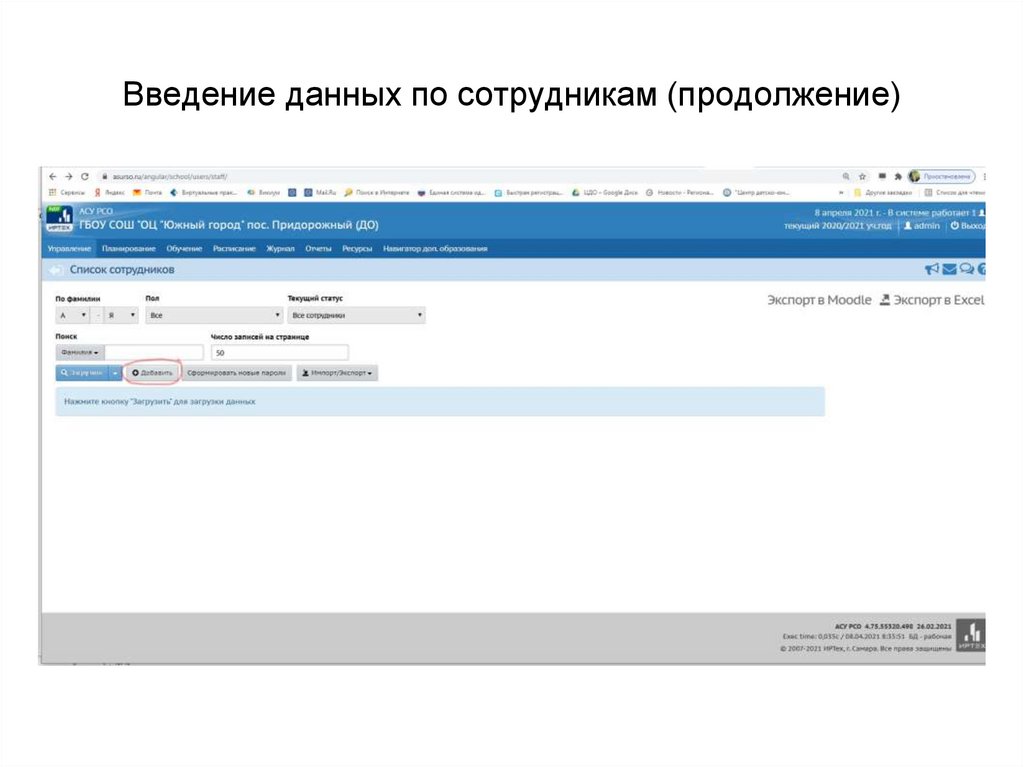The width and height of the screenshot is (1024, 767).
Task: Open the Mail.Ru bookmark in the bookmarks bar
Action: (322, 192)
